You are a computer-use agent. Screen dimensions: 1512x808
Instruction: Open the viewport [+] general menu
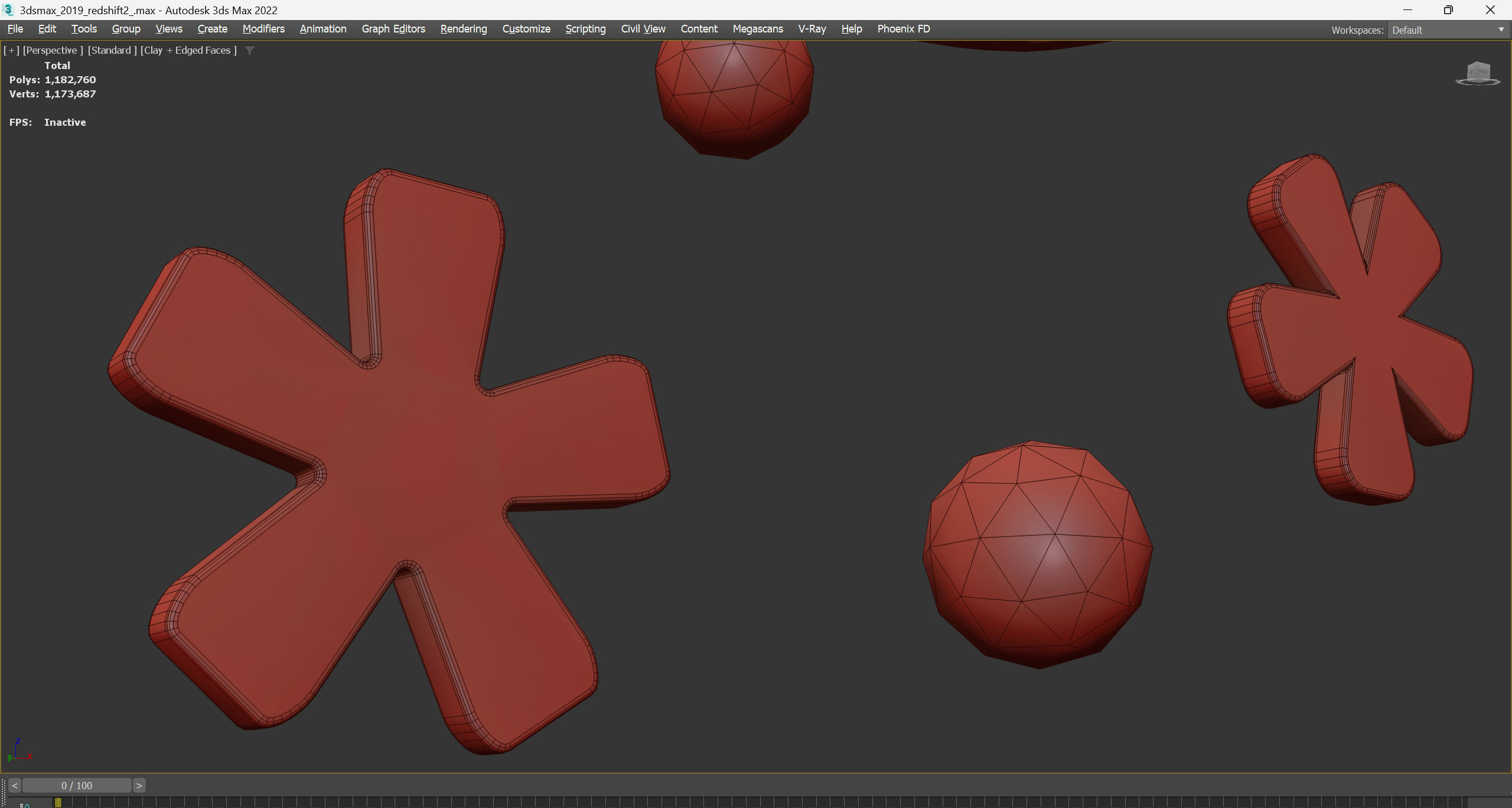pyautogui.click(x=11, y=50)
